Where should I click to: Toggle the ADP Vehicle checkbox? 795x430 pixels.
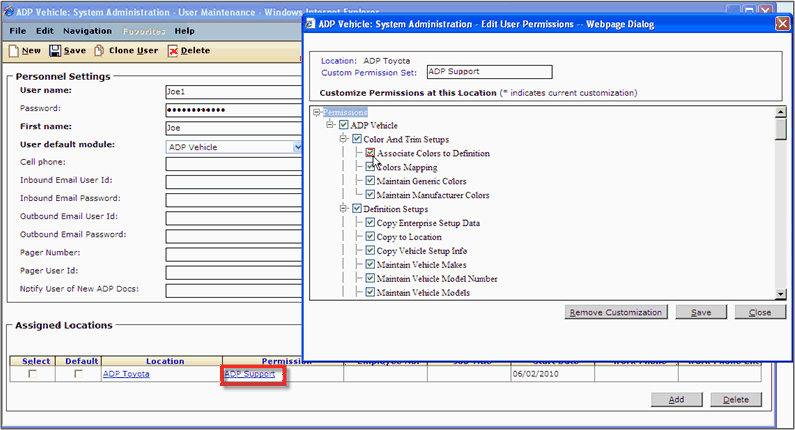pos(344,125)
